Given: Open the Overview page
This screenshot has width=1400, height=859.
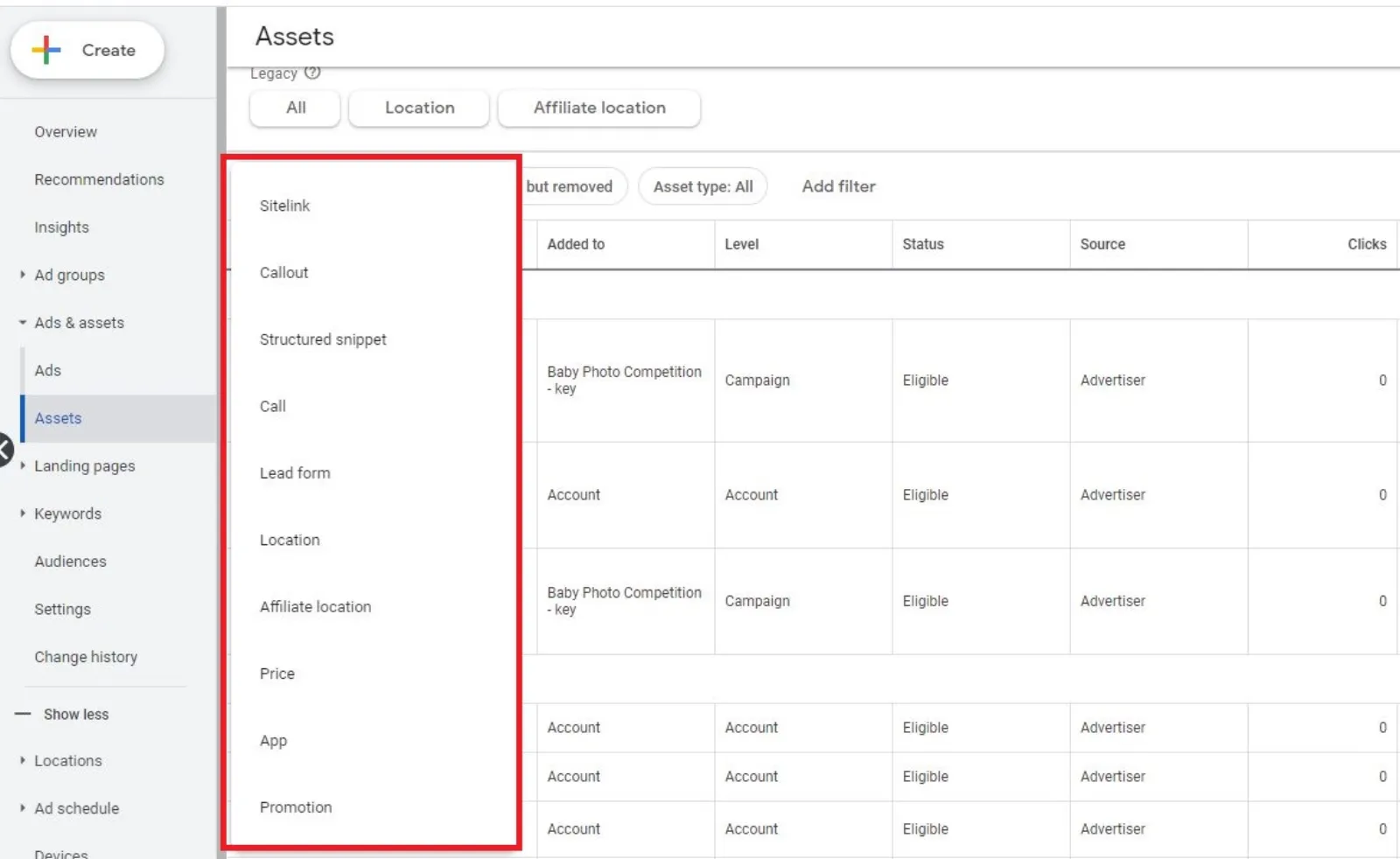Looking at the screenshot, I should click(x=66, y=132).
